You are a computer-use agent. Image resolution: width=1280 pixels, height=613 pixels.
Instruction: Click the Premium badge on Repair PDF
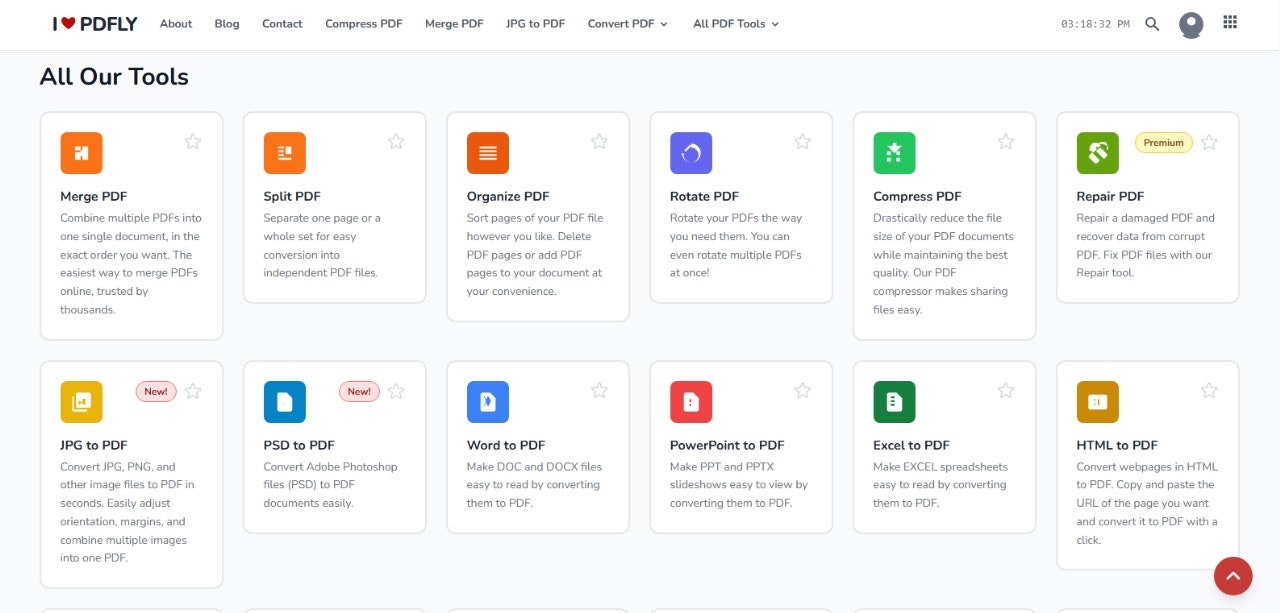tap(1164, 143)
